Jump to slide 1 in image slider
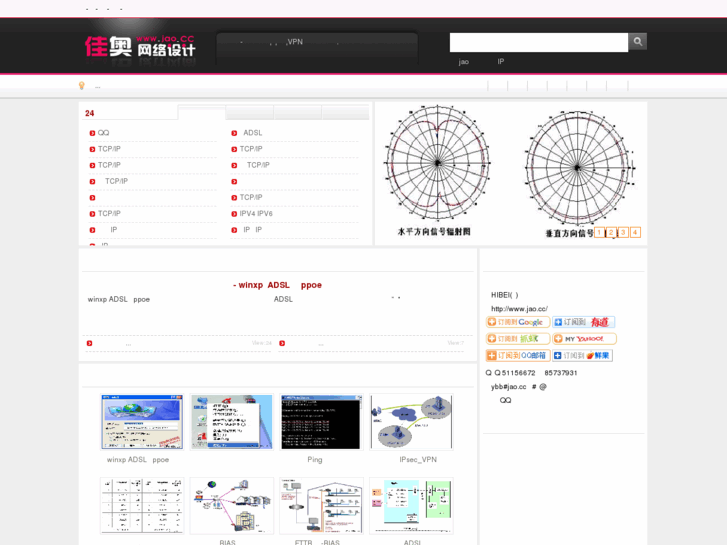 (x=599, y=232)
